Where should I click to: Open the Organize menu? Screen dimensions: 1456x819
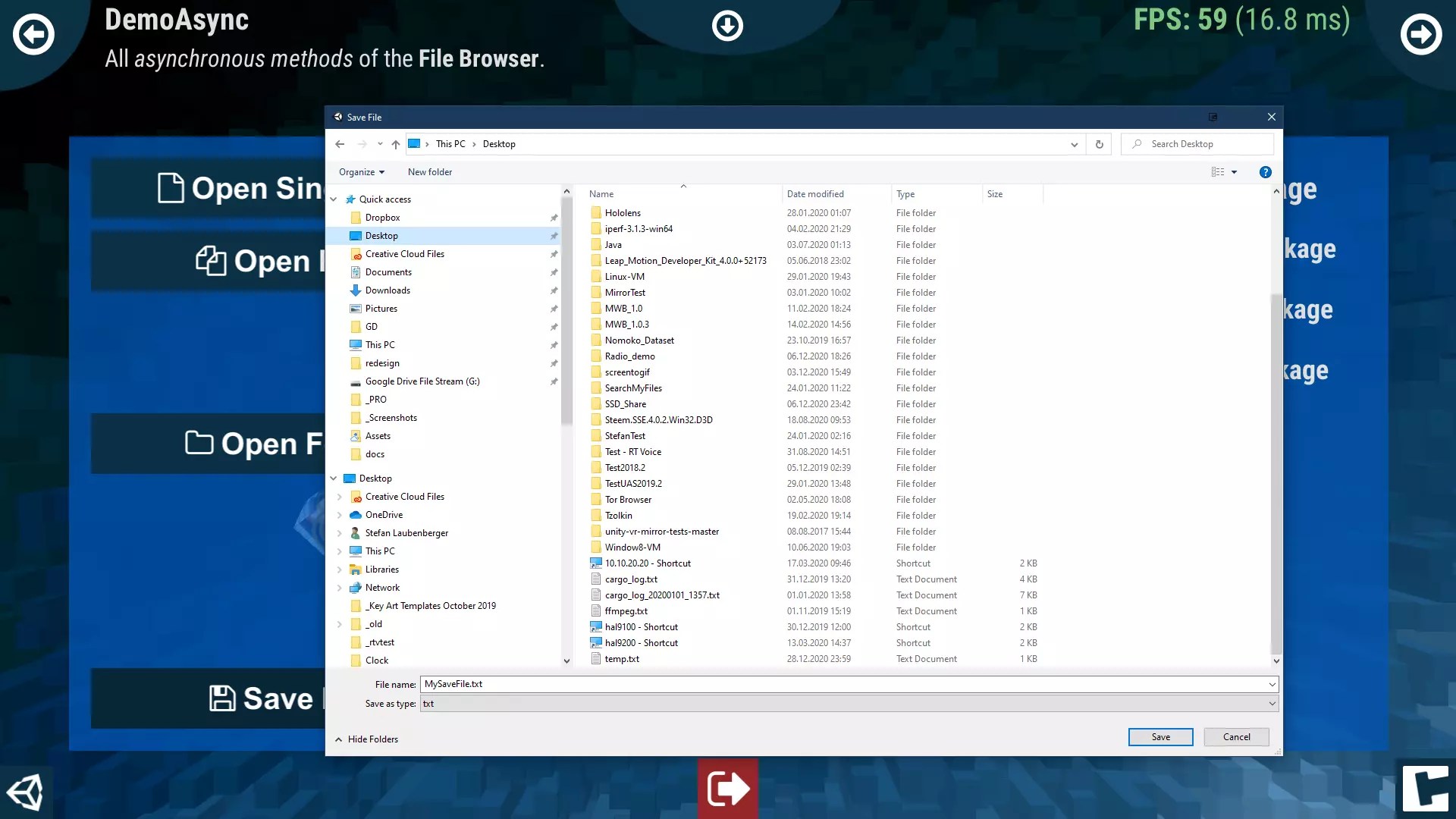361,172
